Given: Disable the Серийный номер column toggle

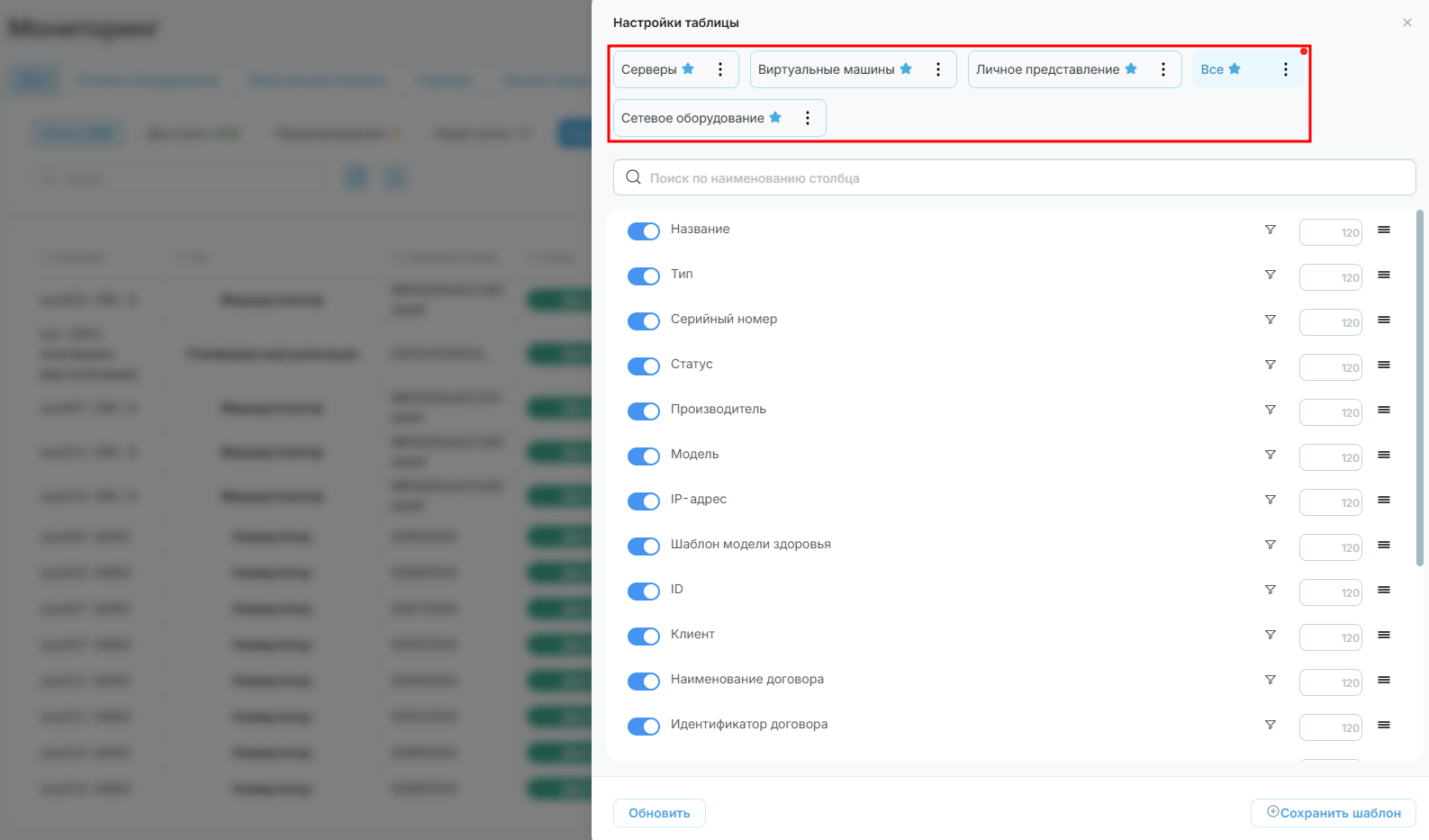Looking at the screenshot, I should (644, 321).
